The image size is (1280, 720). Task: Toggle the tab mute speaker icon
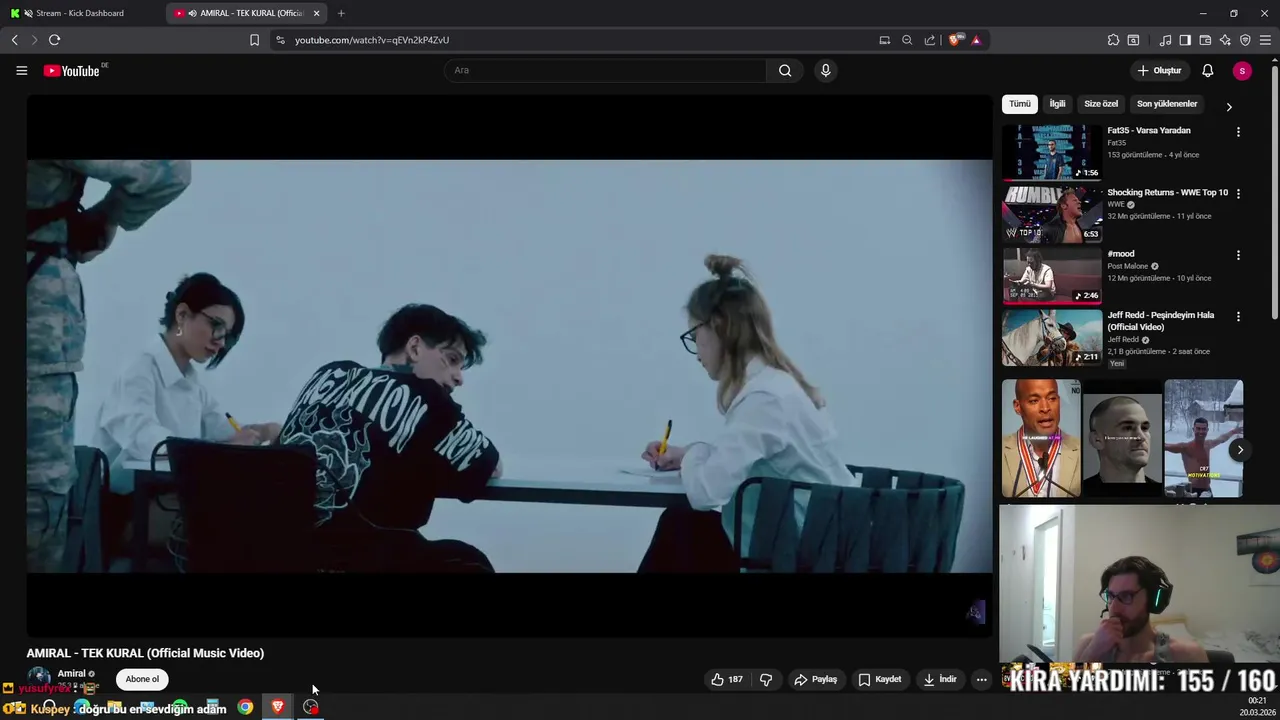tap(192, 13)
